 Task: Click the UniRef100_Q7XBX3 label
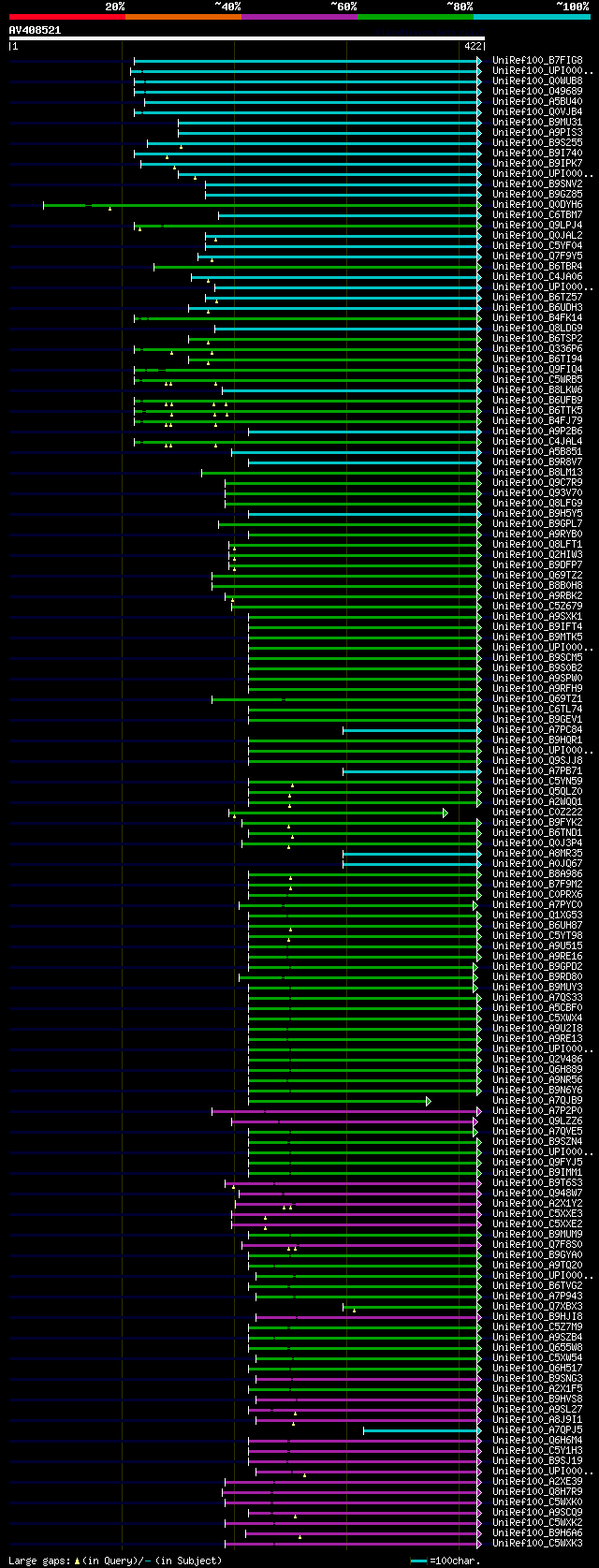537,1307
